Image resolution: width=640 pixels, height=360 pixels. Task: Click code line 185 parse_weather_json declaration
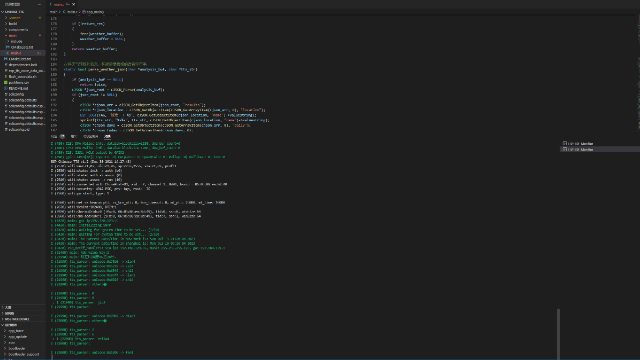coord(131,69)
